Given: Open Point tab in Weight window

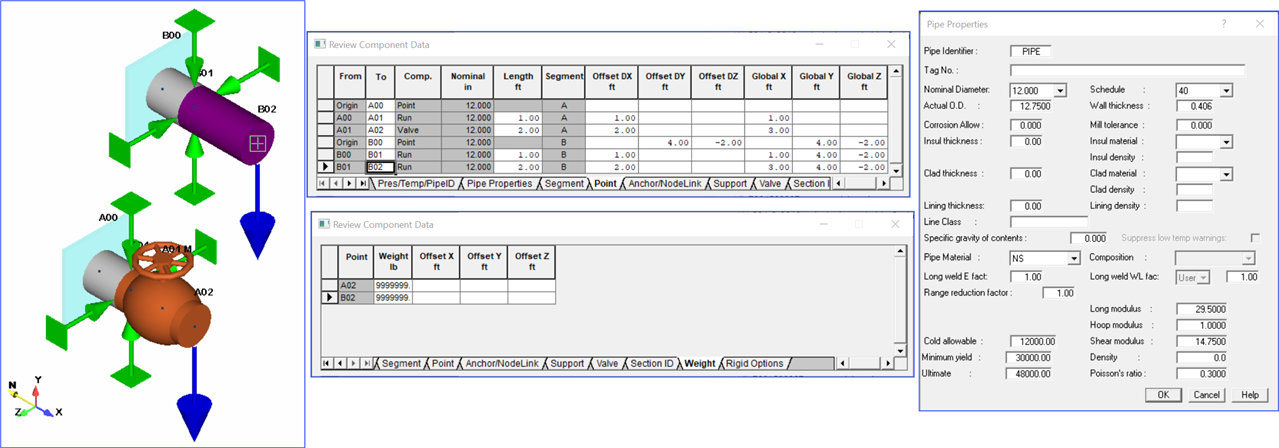Looking at the screenshot, I should pos(443,363).
